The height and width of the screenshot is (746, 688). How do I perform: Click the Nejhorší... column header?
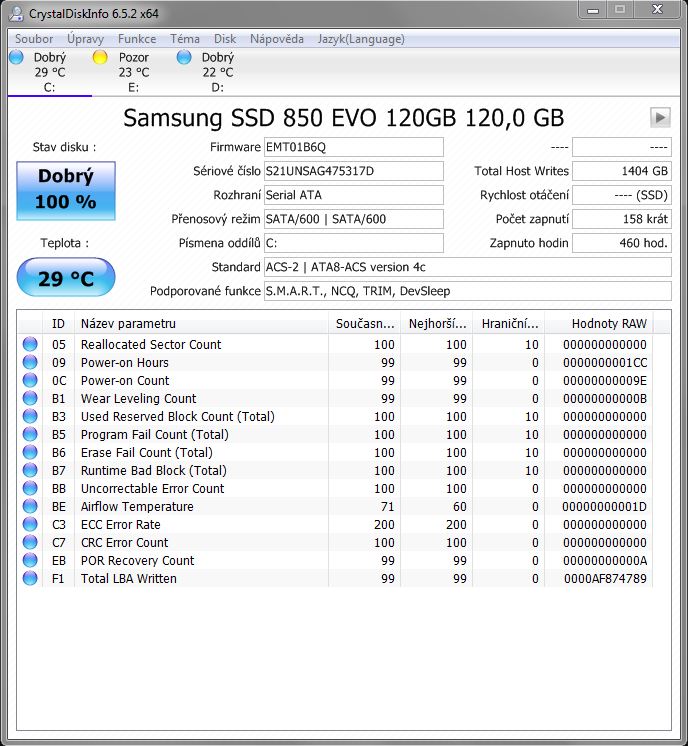[437, 324]
